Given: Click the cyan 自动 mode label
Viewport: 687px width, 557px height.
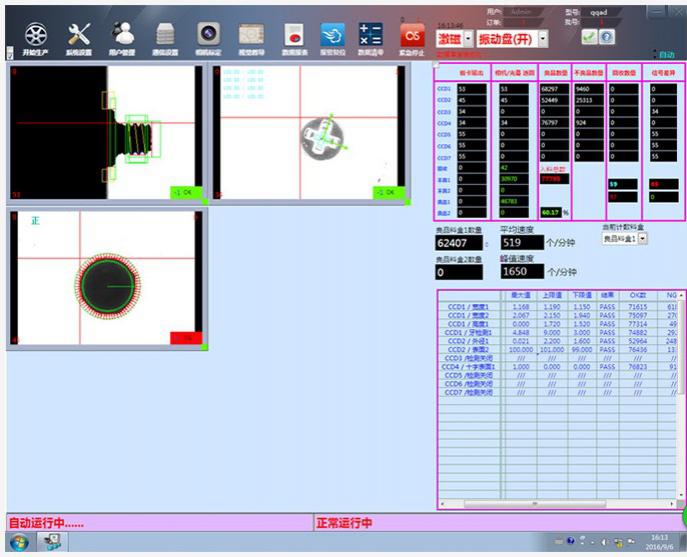Looking at the screenshot, I should click(x=666, y=55).
